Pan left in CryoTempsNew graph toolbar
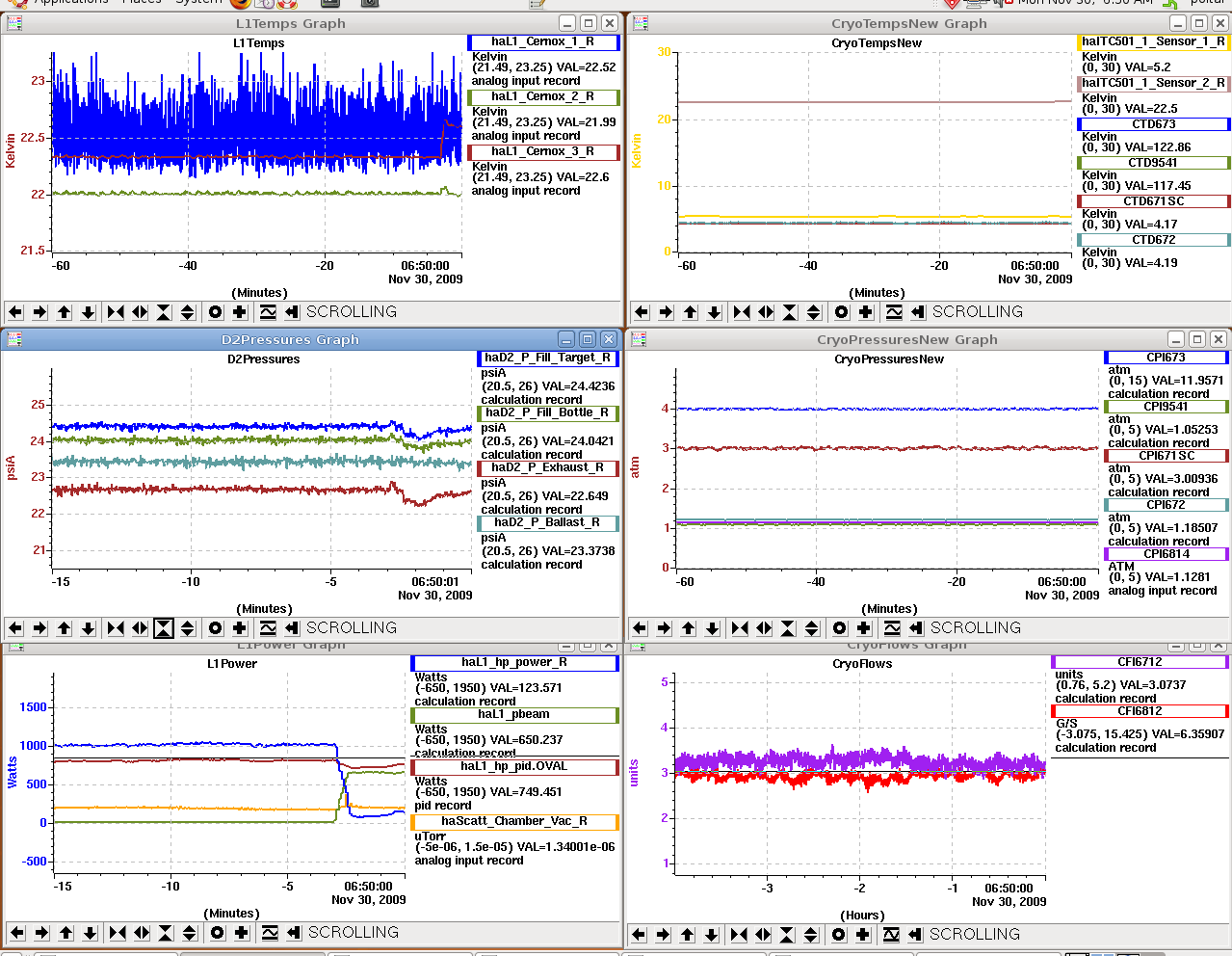1232x956 pixels. click(x=642, y=312)
